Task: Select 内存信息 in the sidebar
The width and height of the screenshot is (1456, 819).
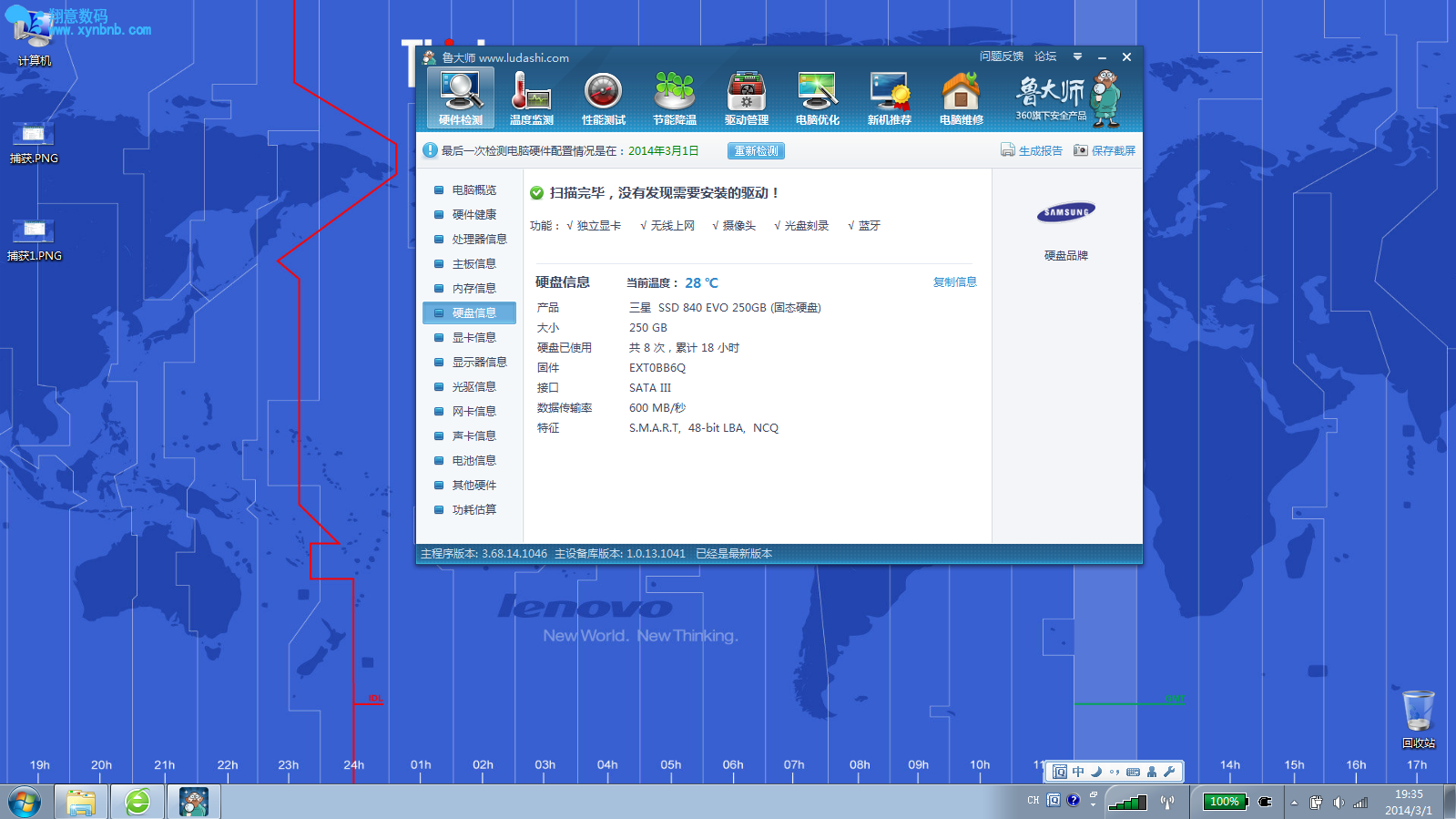Action: (470, 288)
